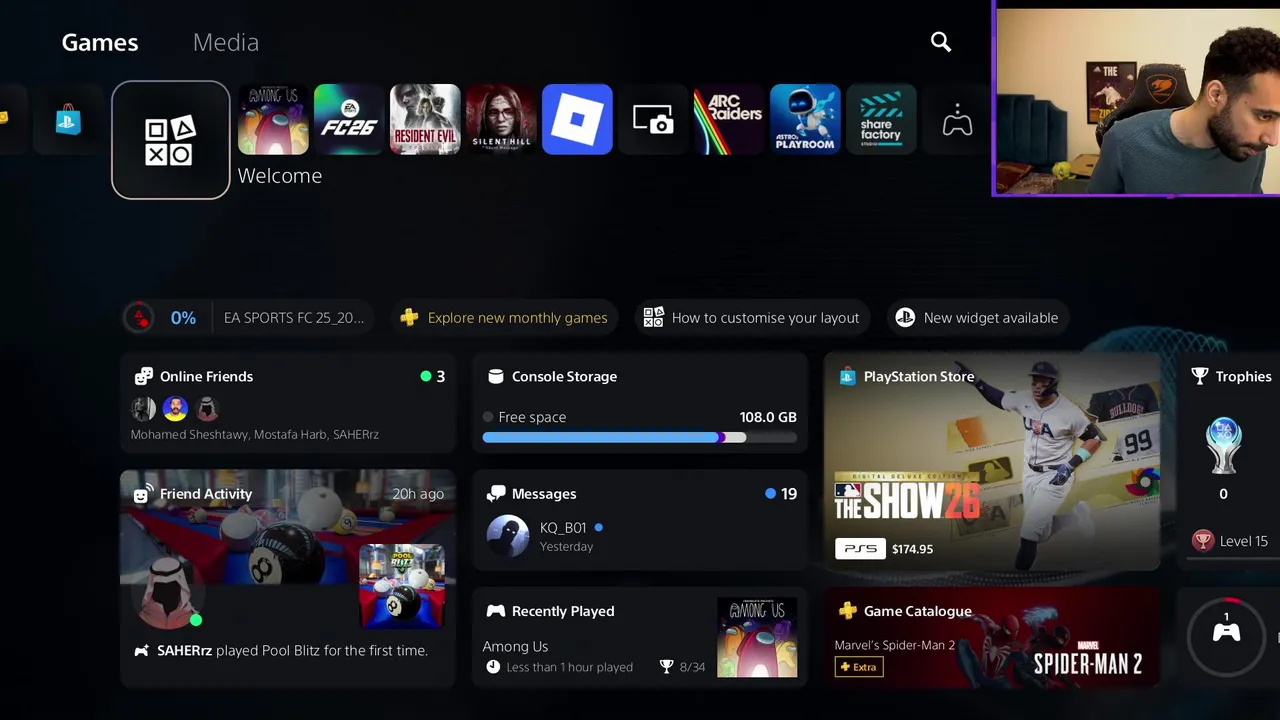Click the New widget available chip
1280x720 pixels.
(977, 318)
